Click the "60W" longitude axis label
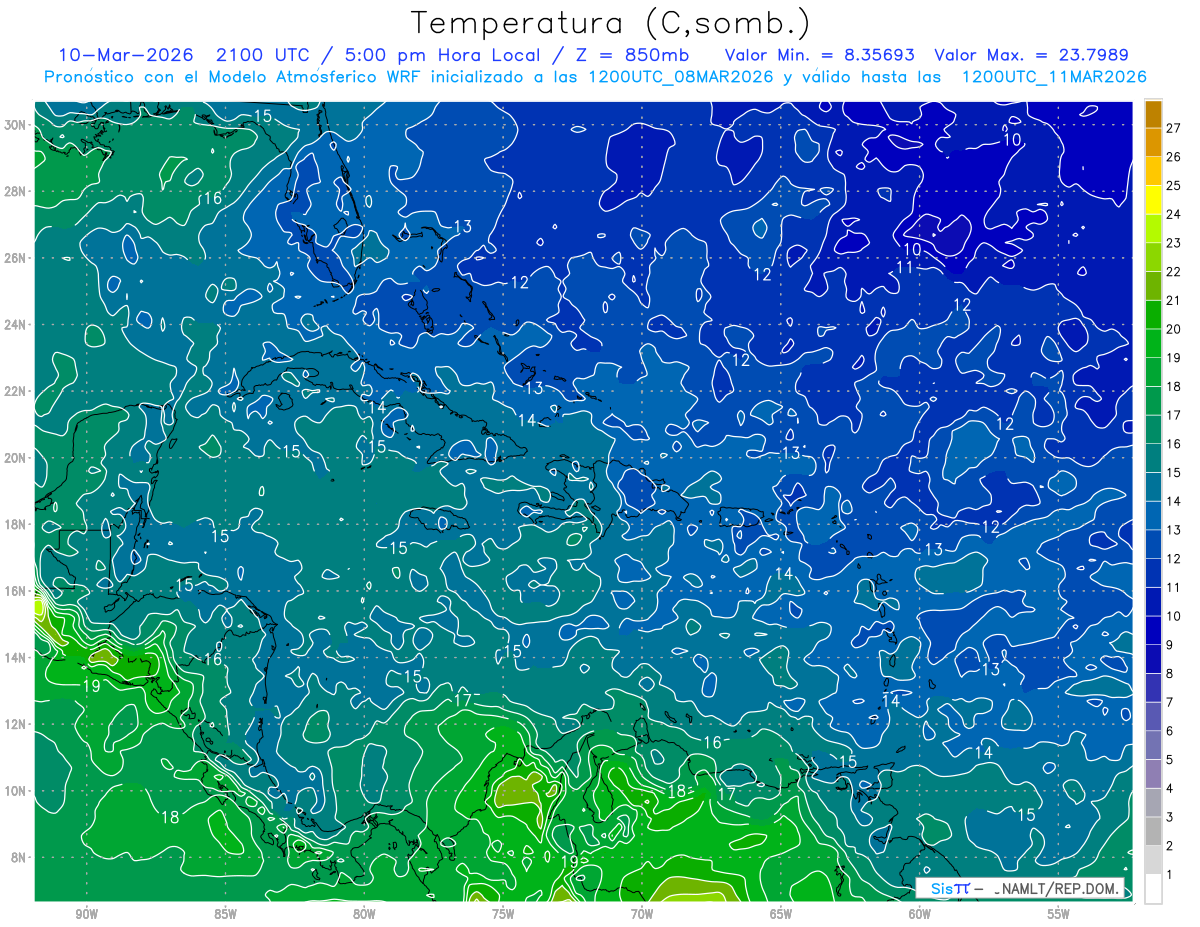Image resolution: width=1200 pixels, height=927 pixels. tap(920, 915)
